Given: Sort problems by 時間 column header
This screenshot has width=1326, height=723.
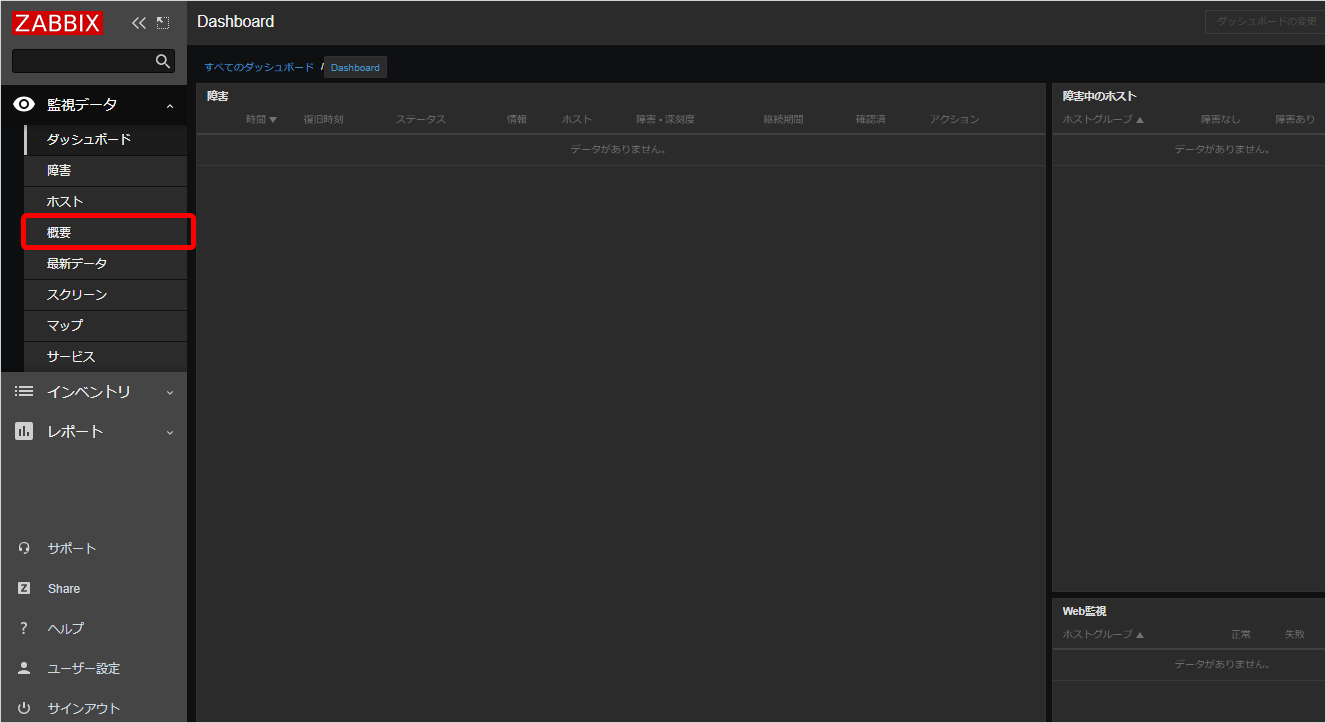Looking at the screenshot, I should tap(261, 119).
